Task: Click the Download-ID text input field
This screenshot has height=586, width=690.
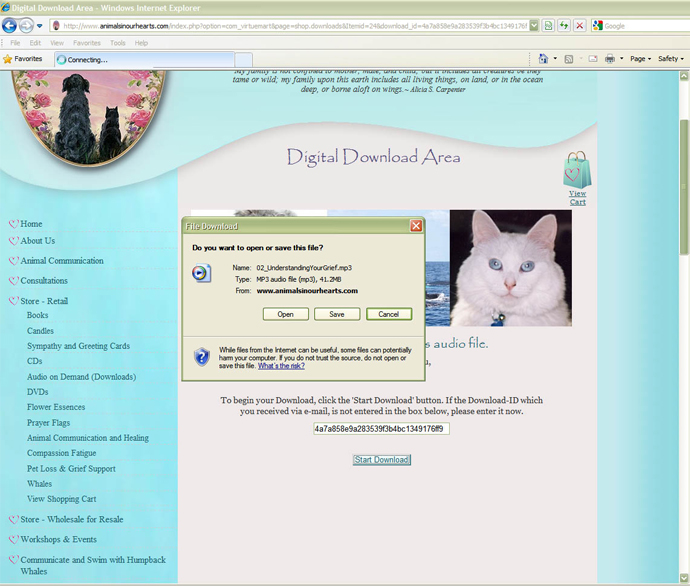Action: (x=381, y=428)
